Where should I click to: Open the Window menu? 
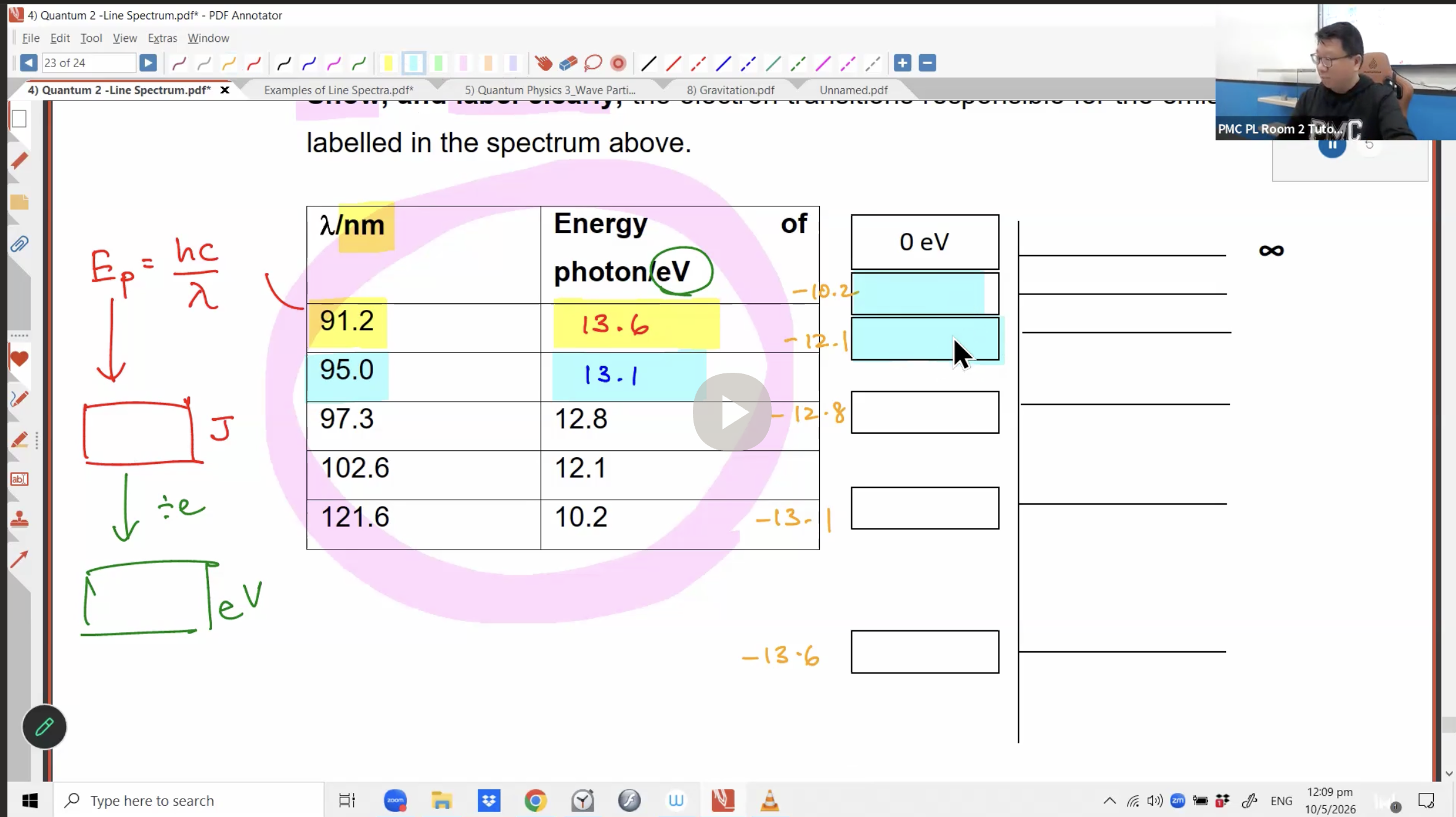coord(208,38)
